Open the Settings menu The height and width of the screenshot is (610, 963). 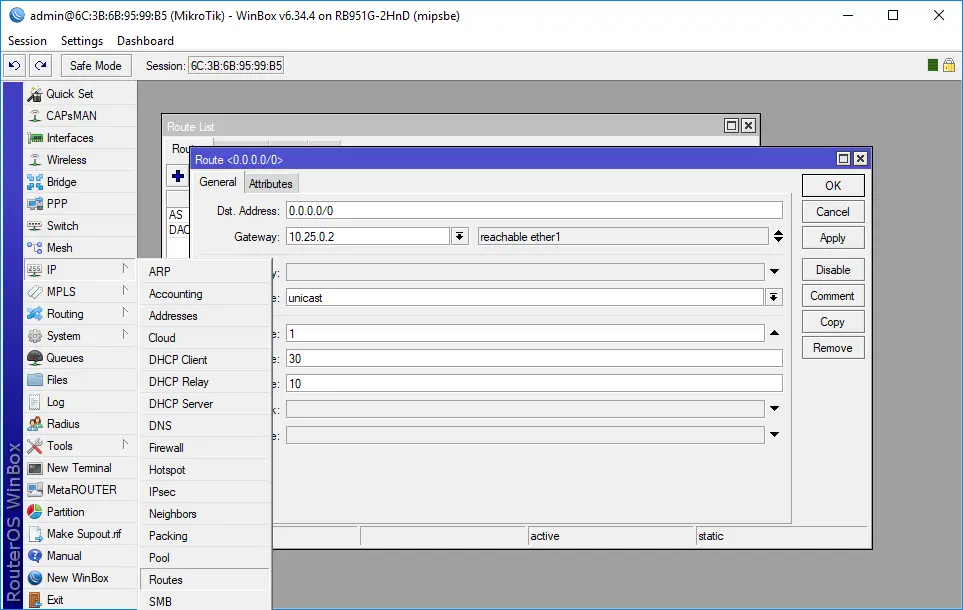(x=82, y=41)
